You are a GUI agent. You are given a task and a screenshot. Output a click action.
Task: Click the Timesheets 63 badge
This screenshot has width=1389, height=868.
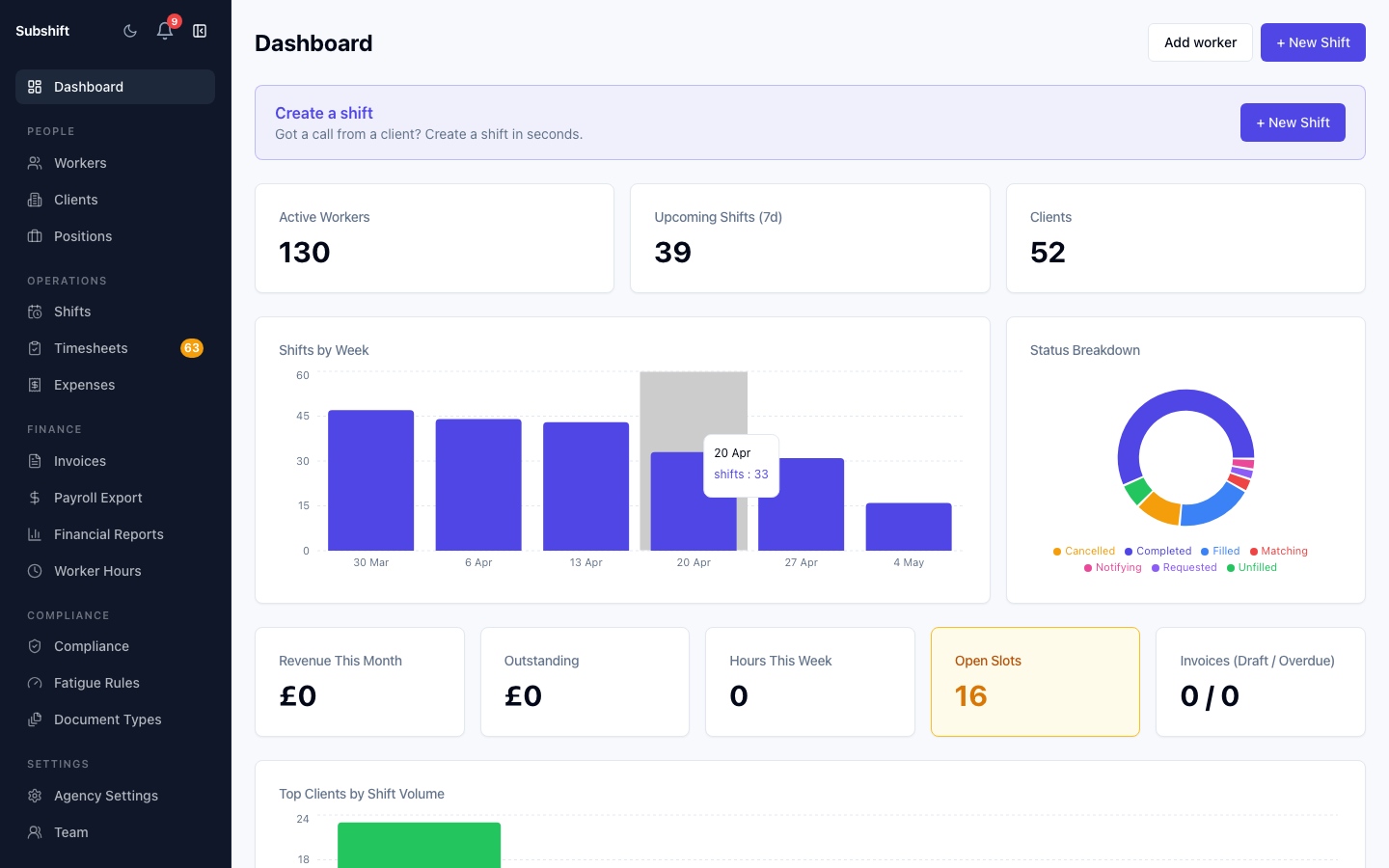[x=192, y=348]
